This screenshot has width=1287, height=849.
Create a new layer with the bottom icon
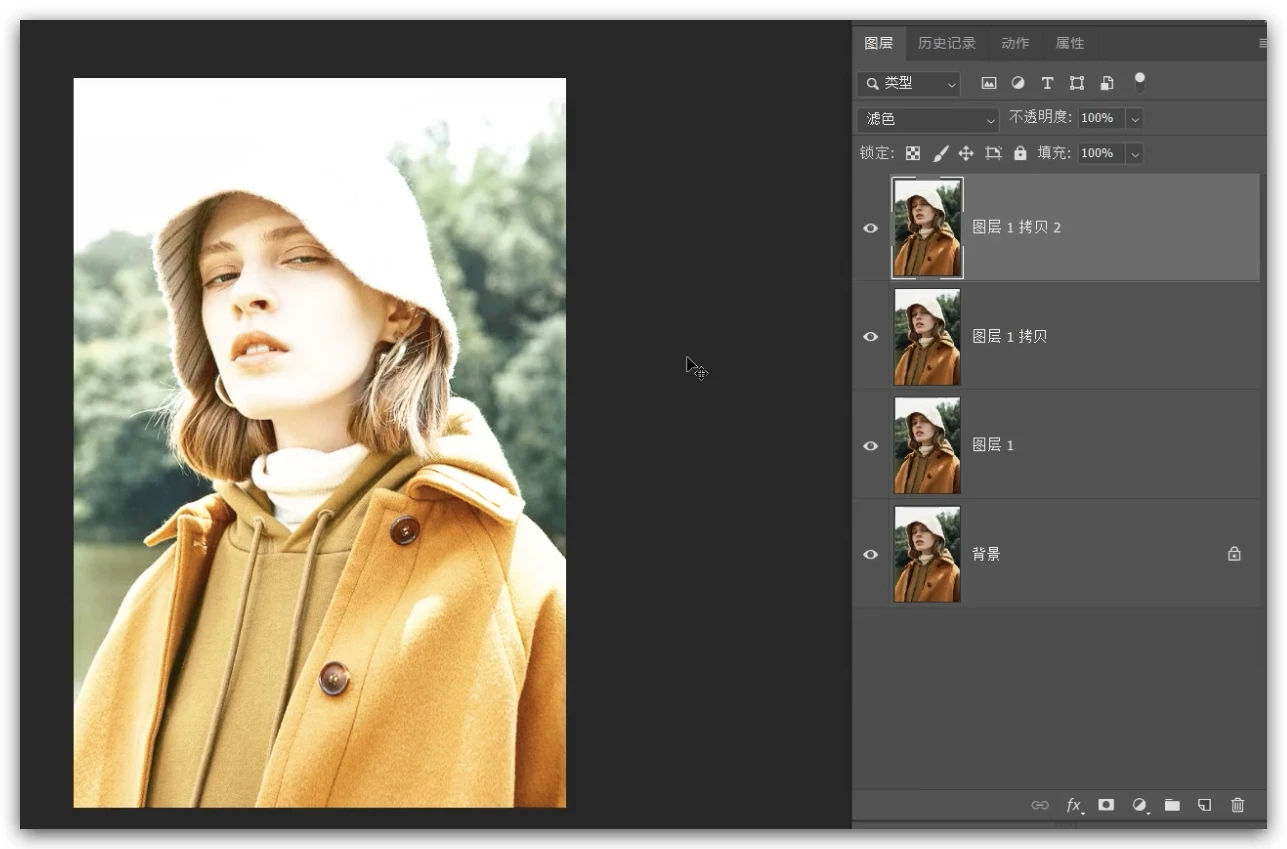1205,805
